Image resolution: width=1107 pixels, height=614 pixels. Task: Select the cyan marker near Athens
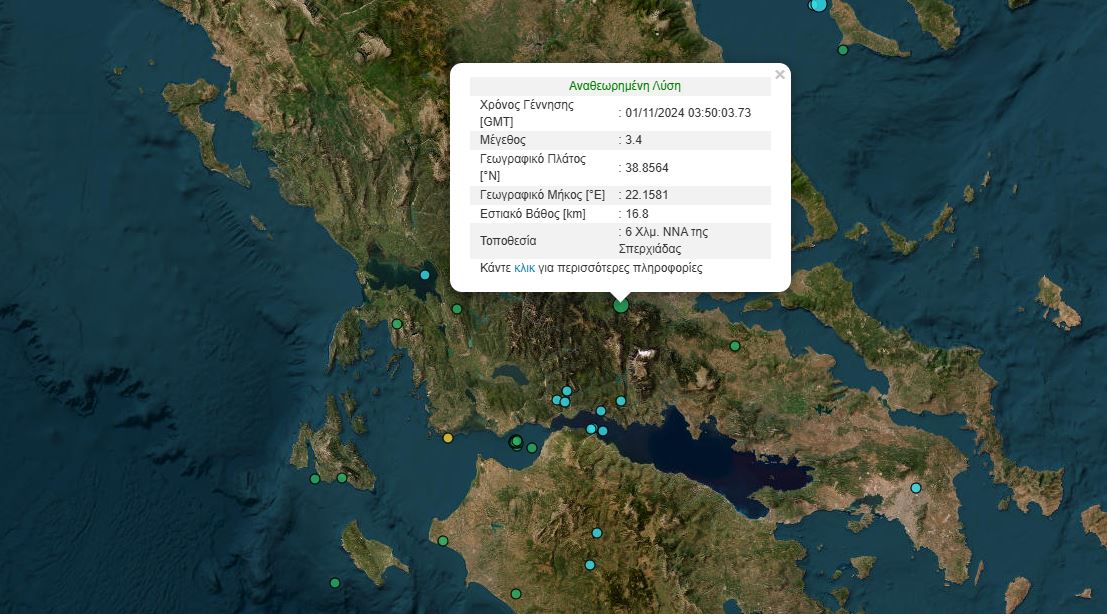[915, 488]
